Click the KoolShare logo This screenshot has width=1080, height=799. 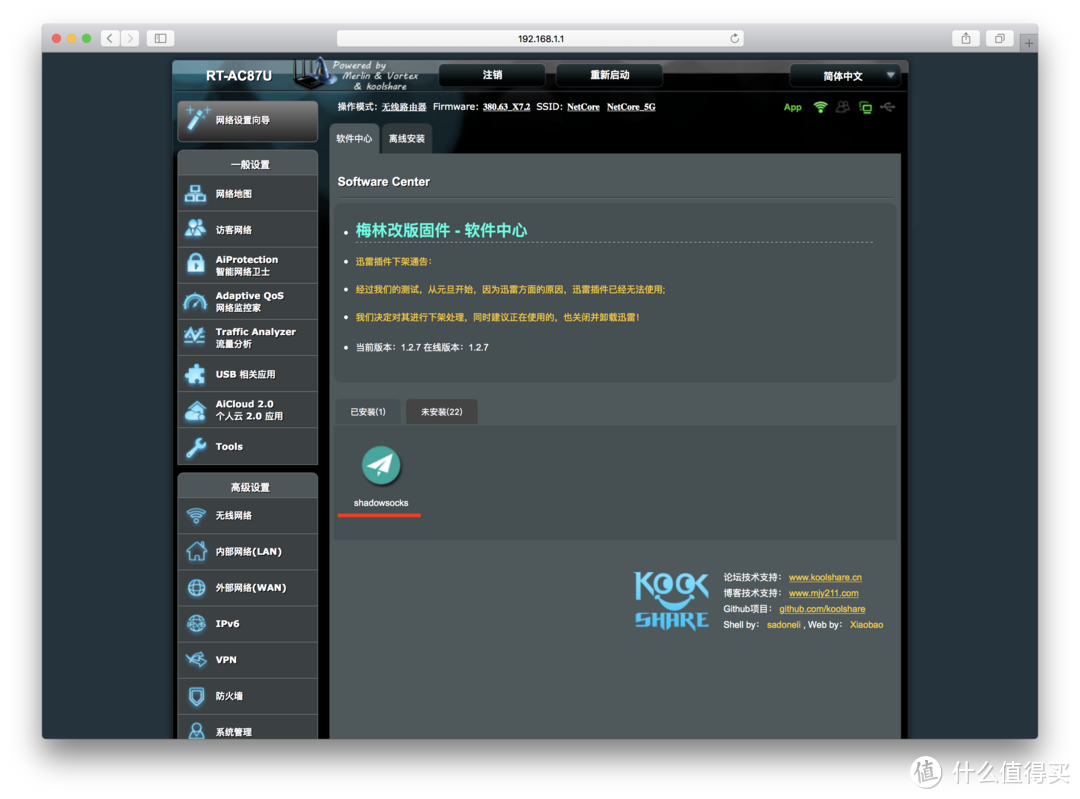pyautogui.click(x=671, y=600)
